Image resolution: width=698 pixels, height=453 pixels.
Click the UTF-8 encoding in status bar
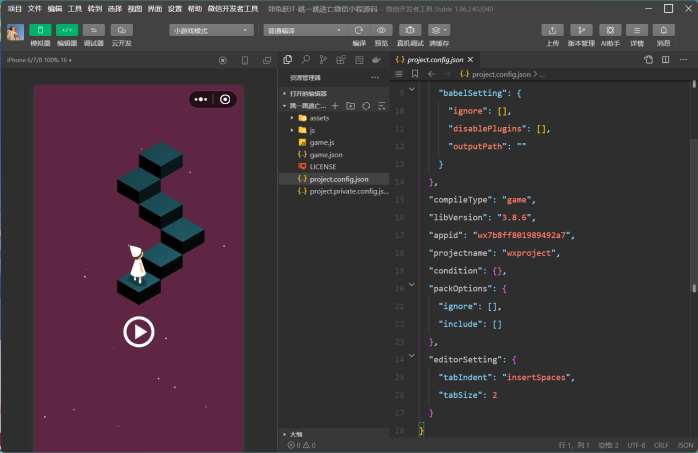click(636, 445)
